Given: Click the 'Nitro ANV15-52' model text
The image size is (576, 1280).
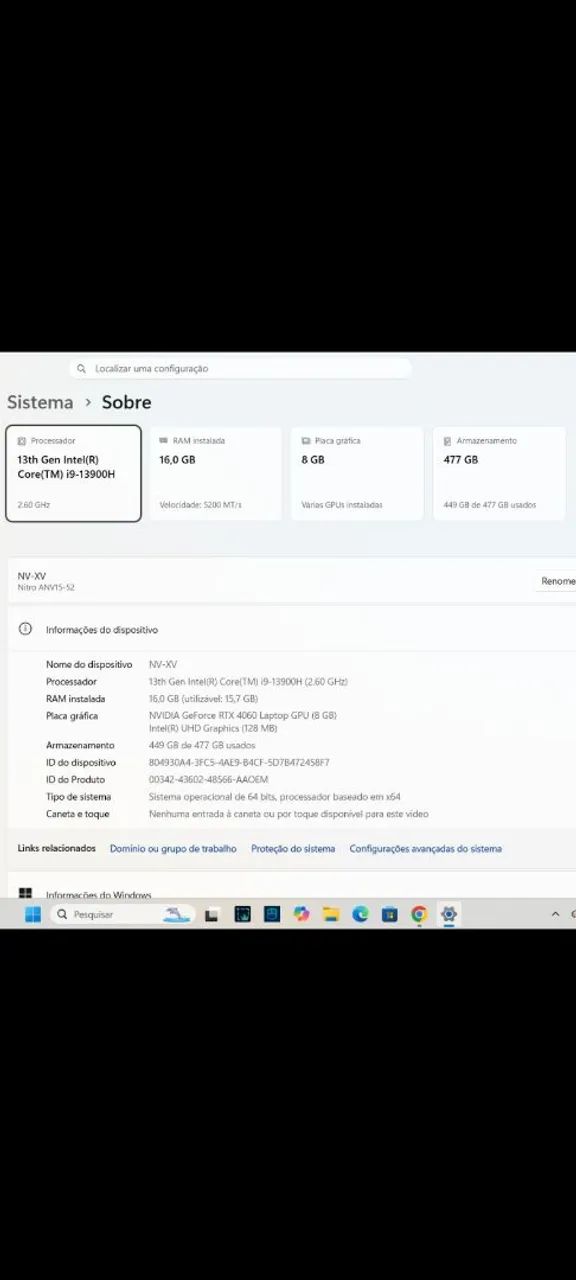Looking at the screenshot, I should click(x=46, y=588).
